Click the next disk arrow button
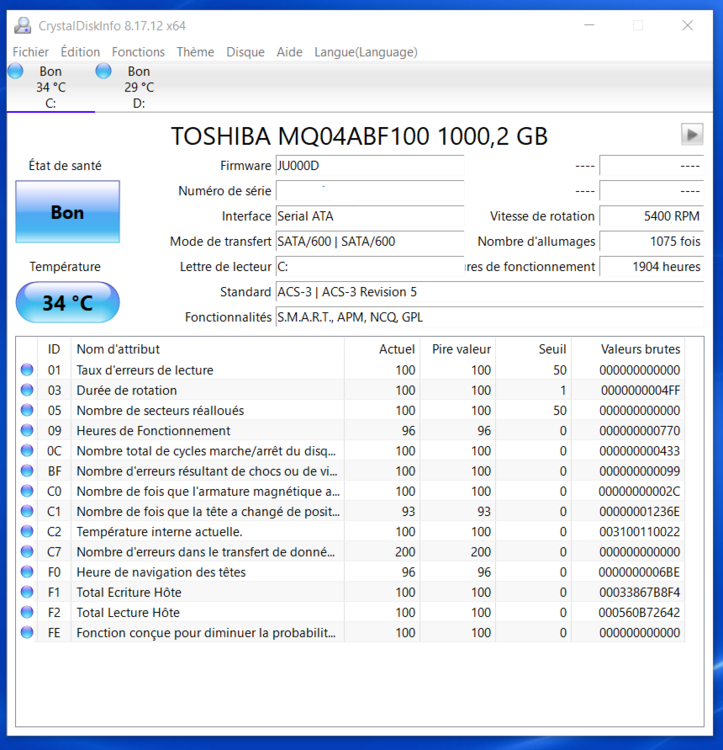 tap(691, 134)
